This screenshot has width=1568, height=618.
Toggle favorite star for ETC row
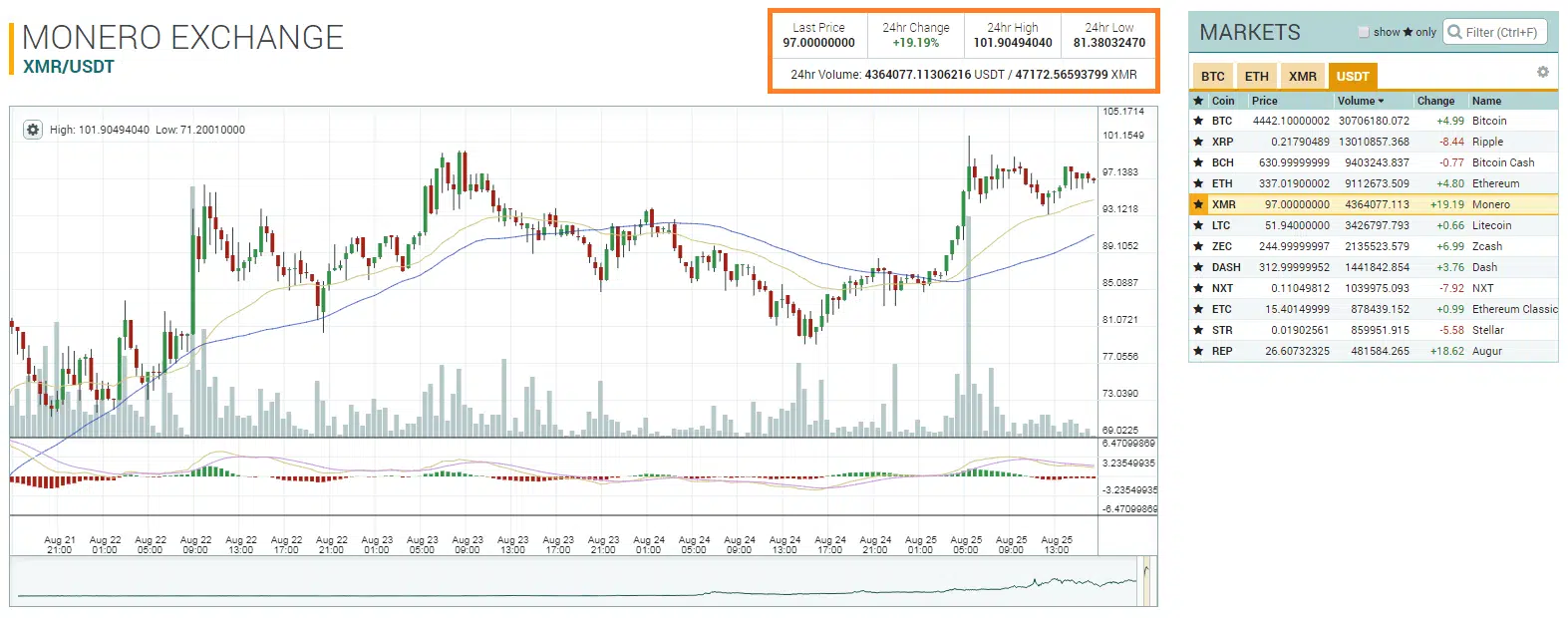(1198, 309)
